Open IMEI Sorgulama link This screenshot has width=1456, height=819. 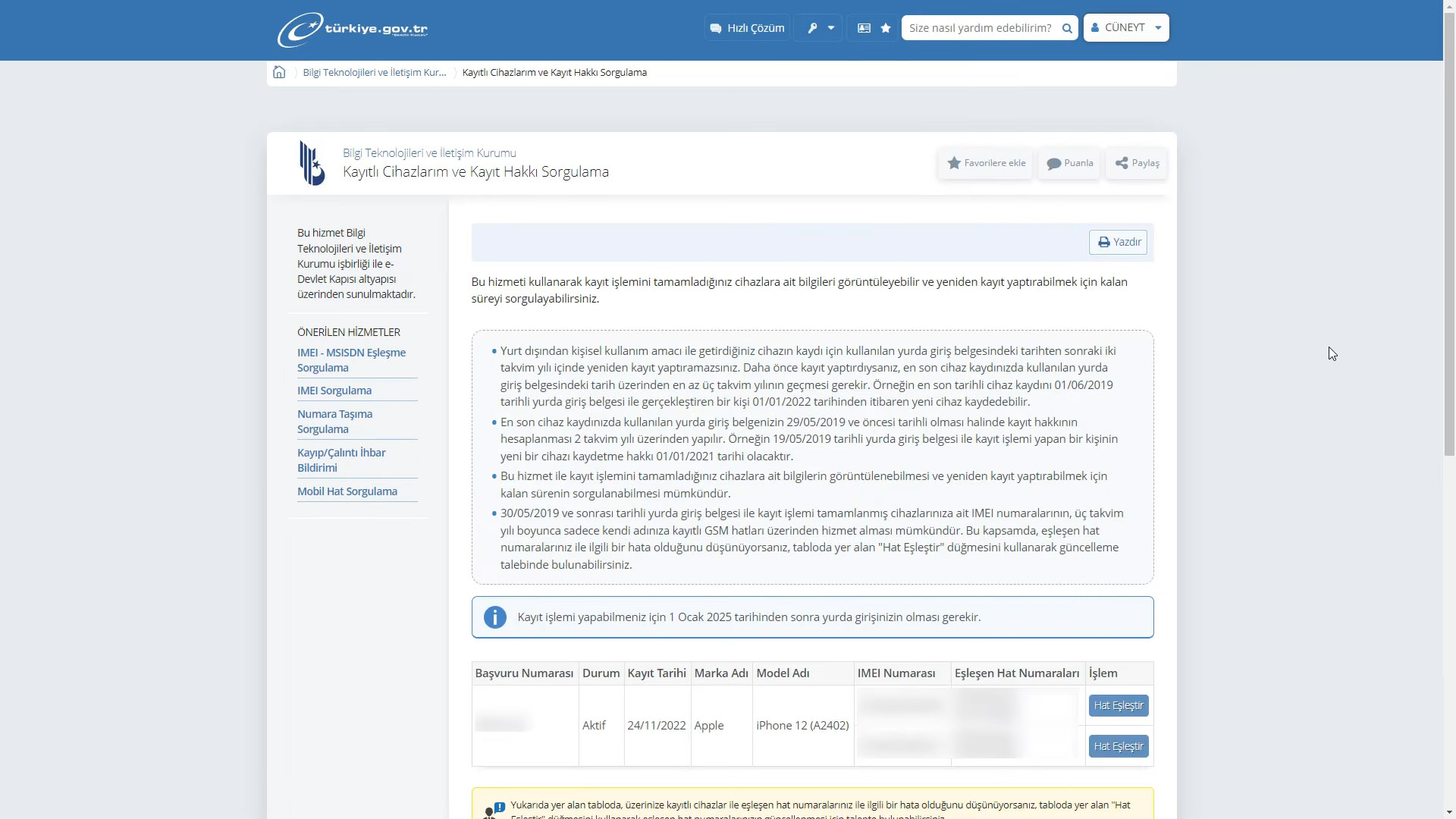coord(334,391)
